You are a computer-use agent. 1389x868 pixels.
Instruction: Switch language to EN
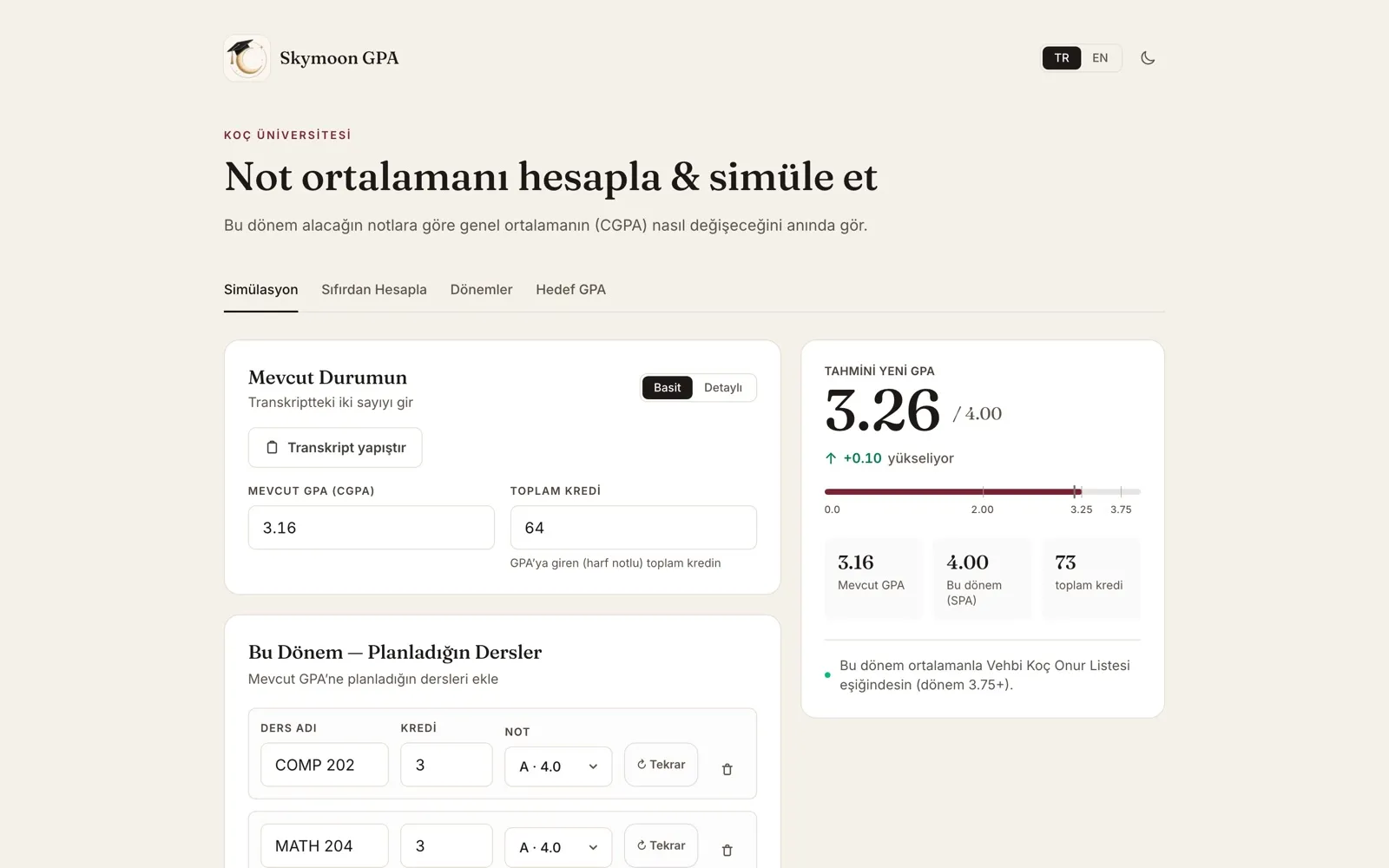click(x=1100, y=58)
